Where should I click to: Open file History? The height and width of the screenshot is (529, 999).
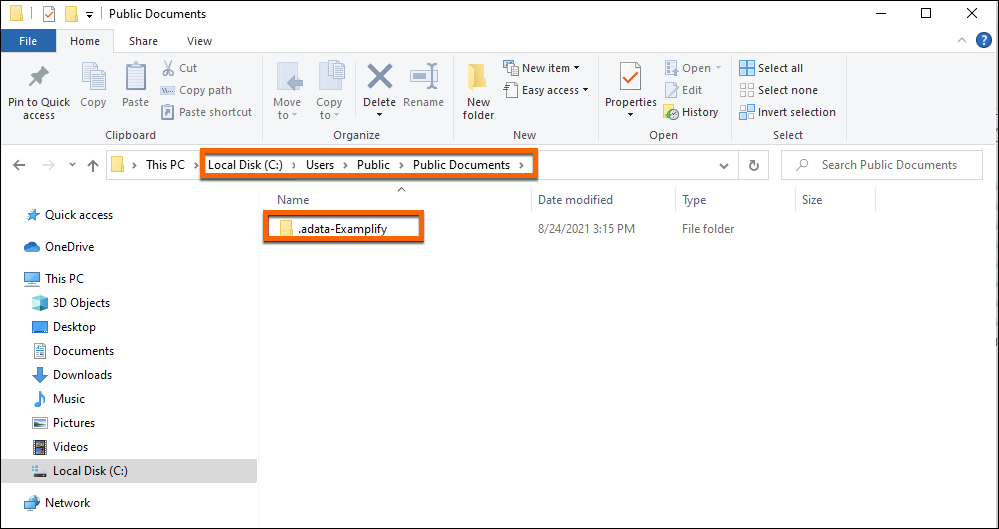point(691,112)
